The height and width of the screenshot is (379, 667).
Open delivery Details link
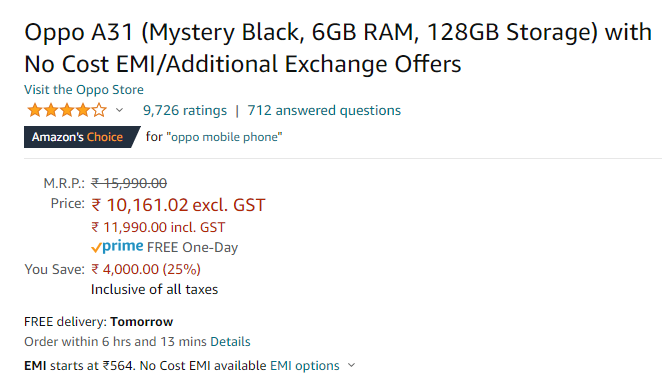coord(230,342)
